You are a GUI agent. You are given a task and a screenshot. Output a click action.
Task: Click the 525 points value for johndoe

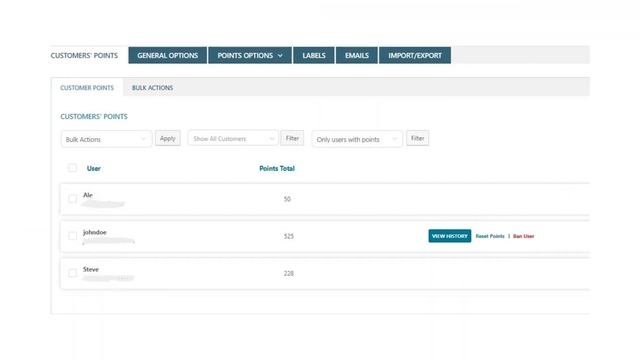pyautogui.click(x=289, y=236)
